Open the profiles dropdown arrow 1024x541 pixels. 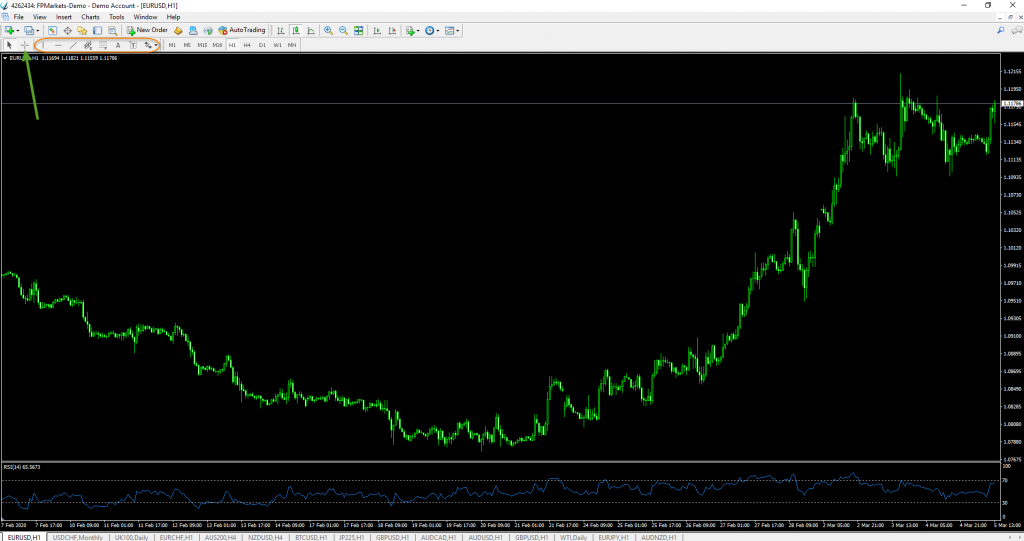coord(38,31)
